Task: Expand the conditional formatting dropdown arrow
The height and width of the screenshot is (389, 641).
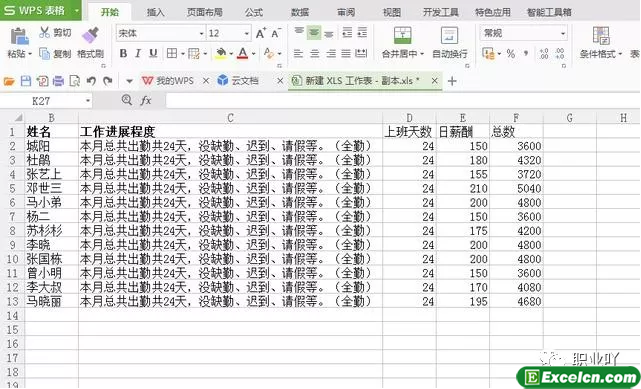Action: tap(620, 54)
